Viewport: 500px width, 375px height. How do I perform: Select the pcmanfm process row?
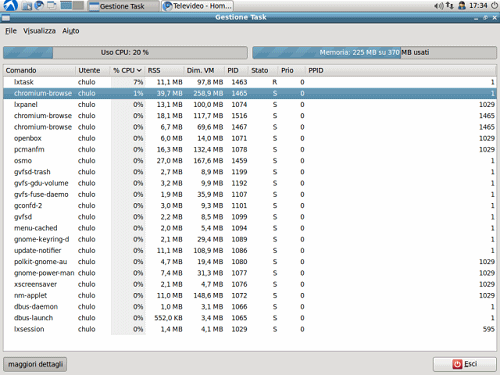(x=250, y=149)
